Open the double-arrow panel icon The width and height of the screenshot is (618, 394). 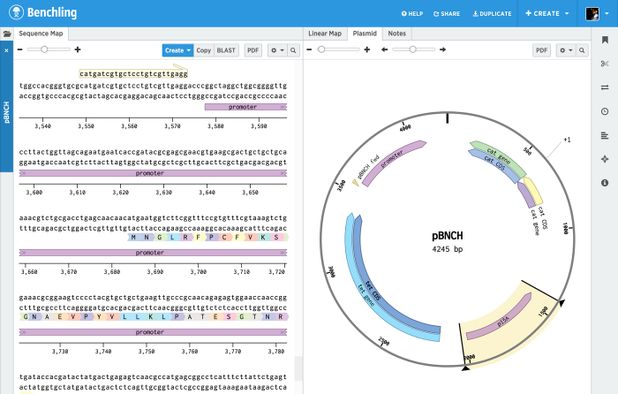(x=605, y=87)
